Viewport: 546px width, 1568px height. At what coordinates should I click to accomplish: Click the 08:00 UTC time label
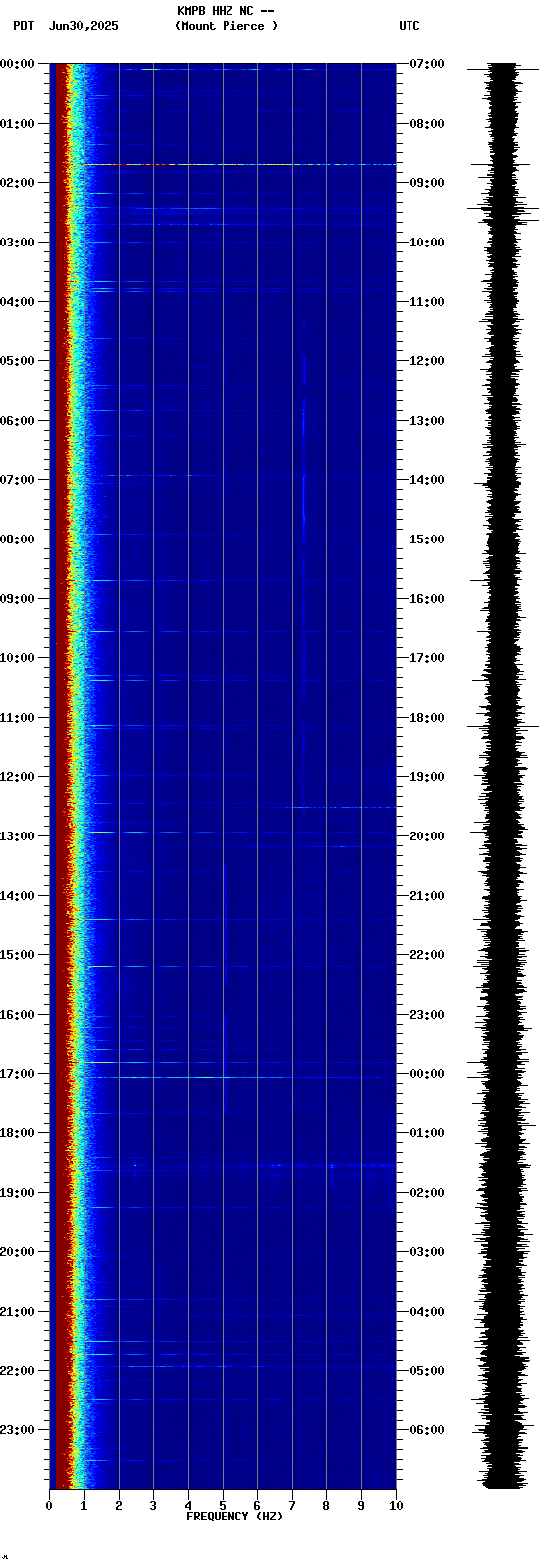pos(427,124)
